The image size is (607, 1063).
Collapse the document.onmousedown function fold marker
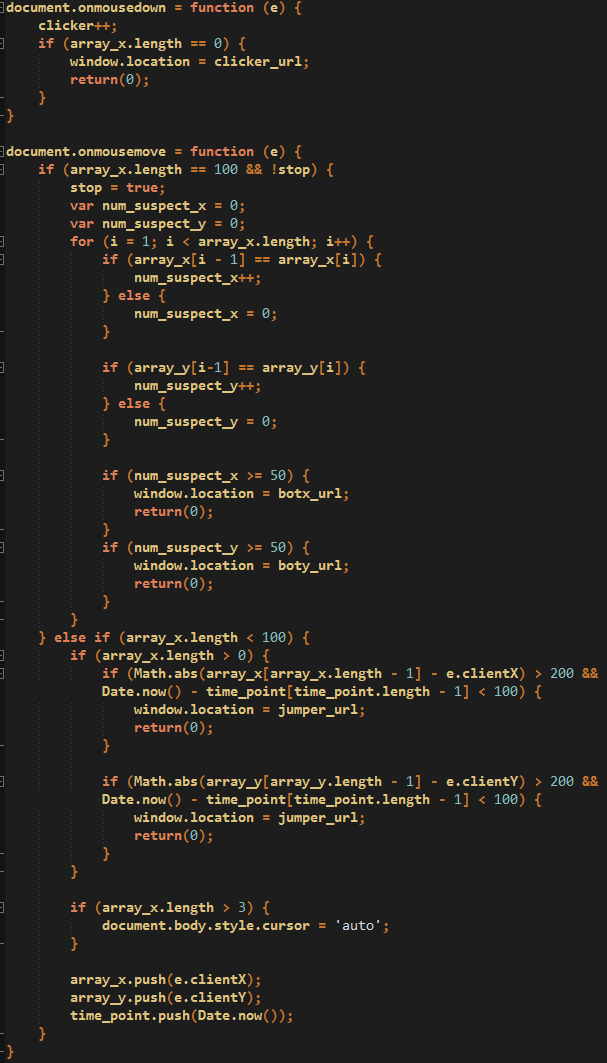3,8
